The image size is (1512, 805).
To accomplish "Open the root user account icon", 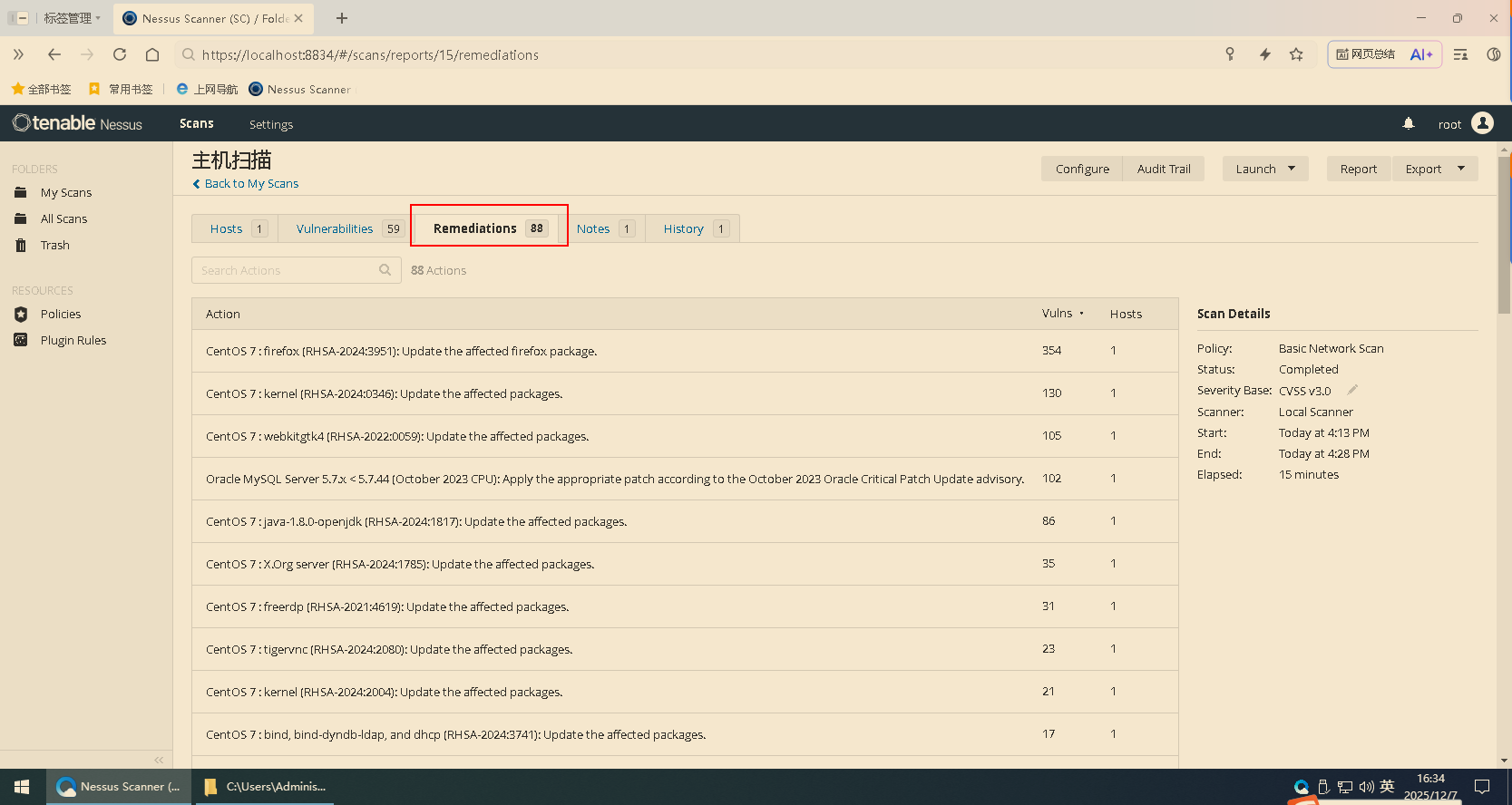I will [x=1482, y=123].
